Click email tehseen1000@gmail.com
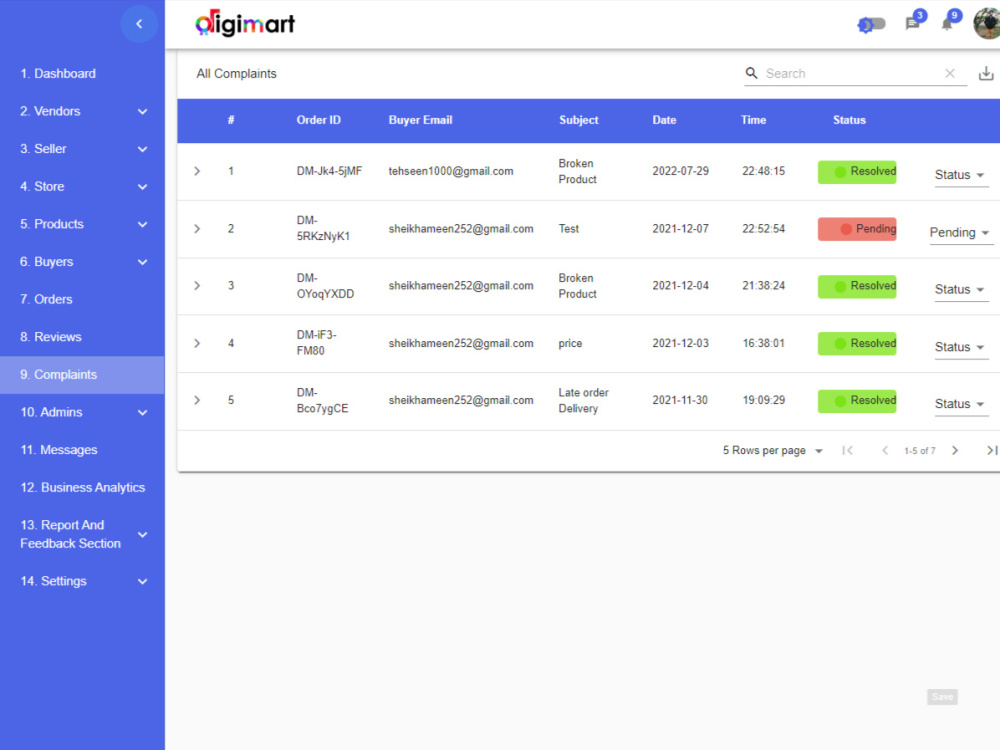Screen dimensions: 1000x750 pyautogui.click(x=451, y=171)
